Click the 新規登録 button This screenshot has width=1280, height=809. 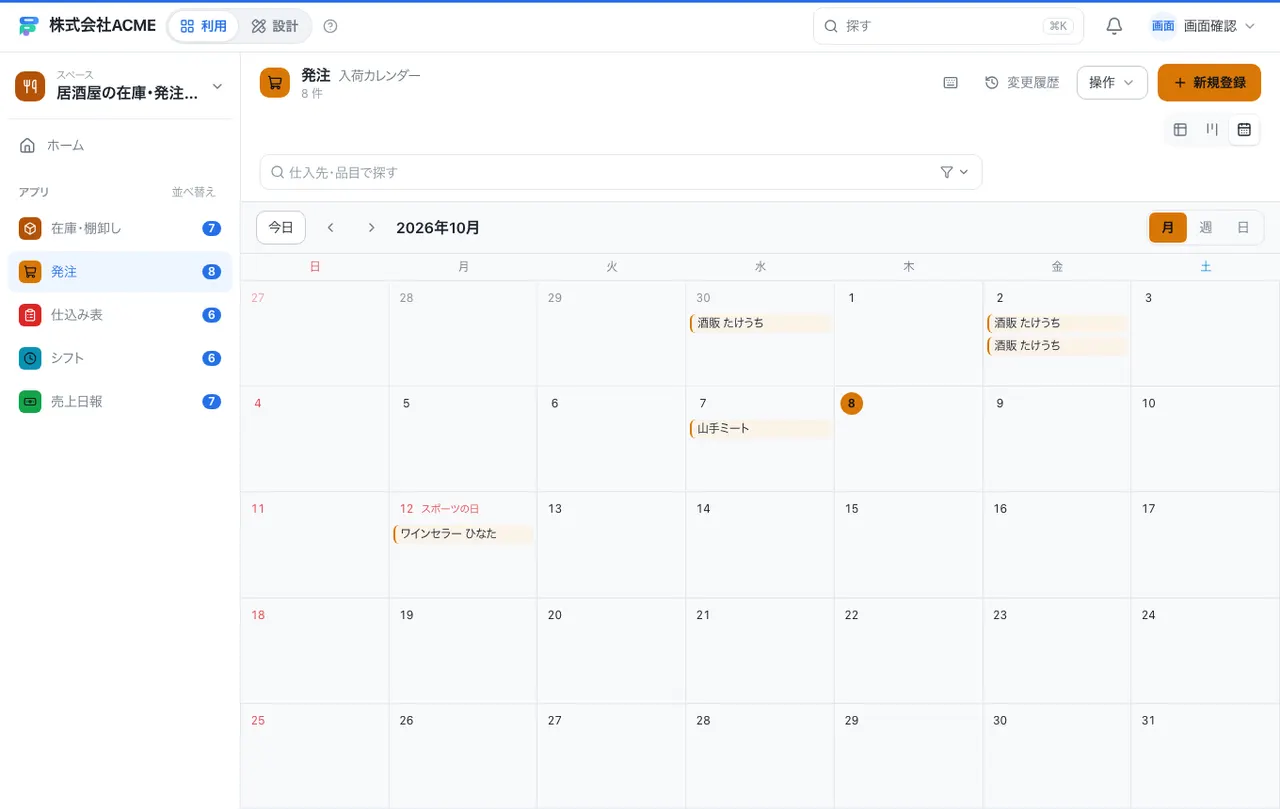click(1209, 83)
